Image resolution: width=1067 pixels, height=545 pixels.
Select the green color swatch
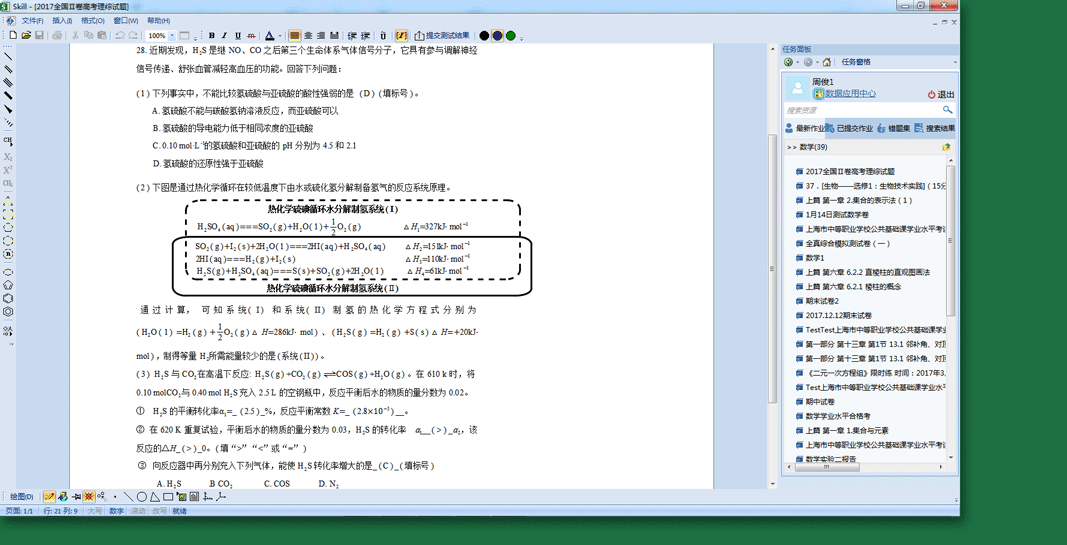(510, 35)
